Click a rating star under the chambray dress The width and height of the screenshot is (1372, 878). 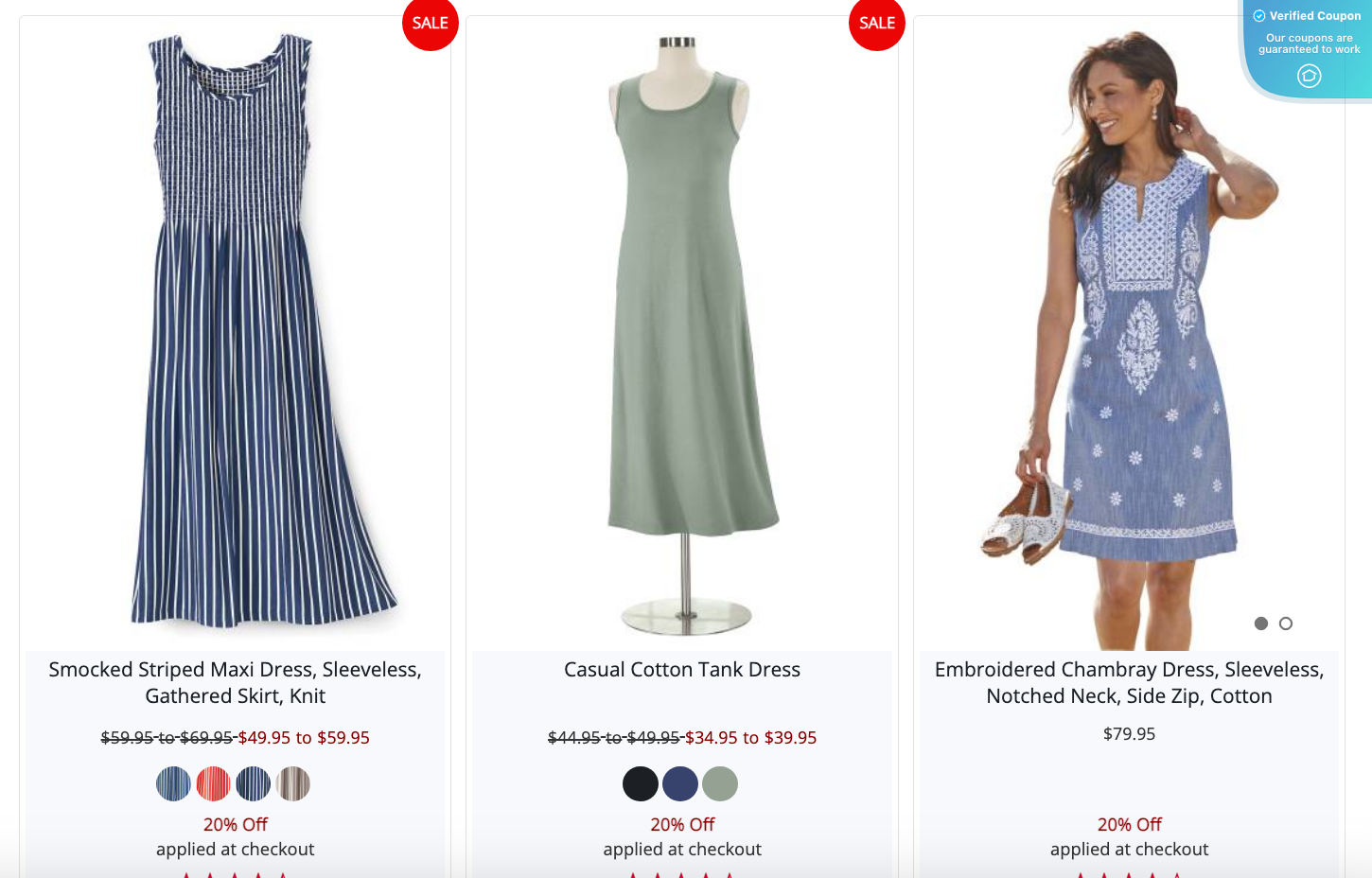[x=1129, y=874]
